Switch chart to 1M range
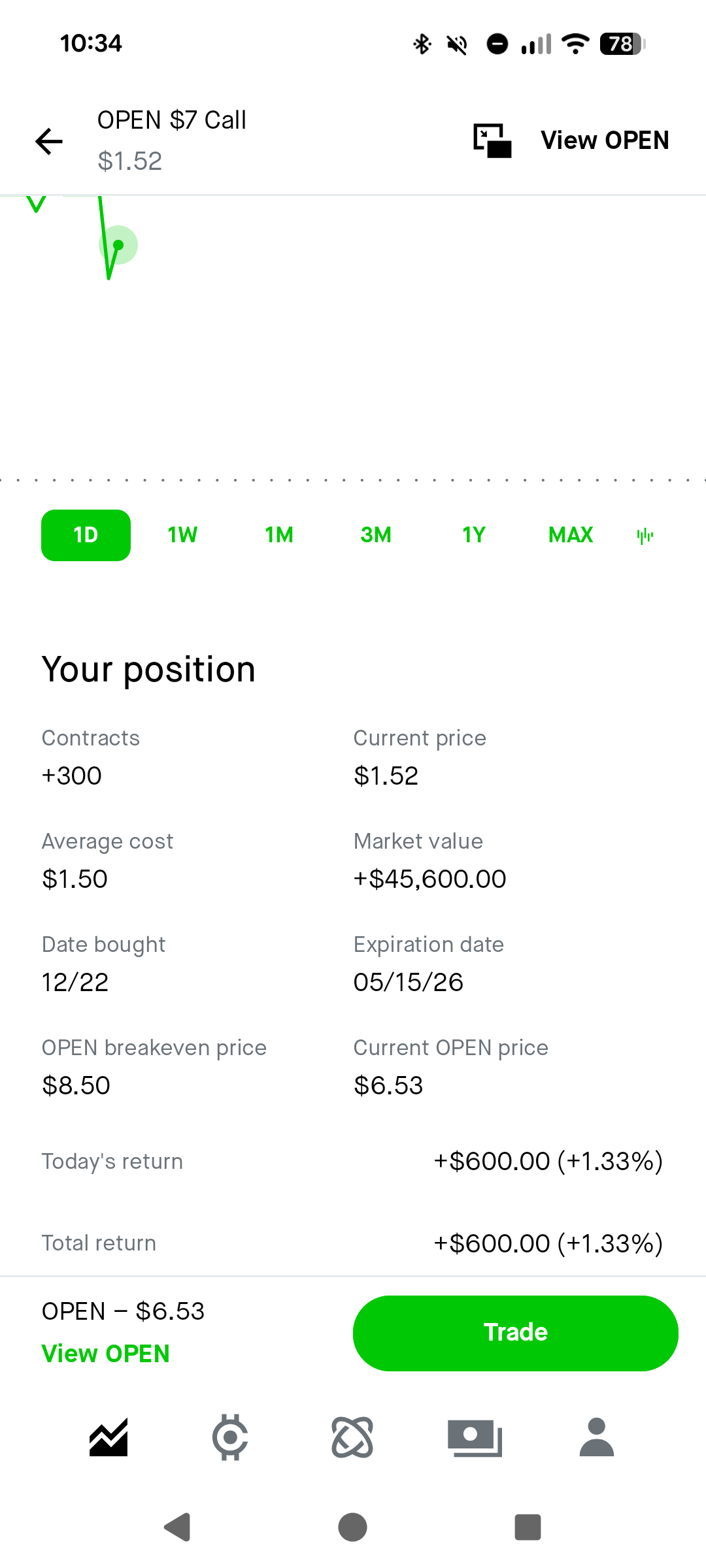 click(x=279, y=535)
